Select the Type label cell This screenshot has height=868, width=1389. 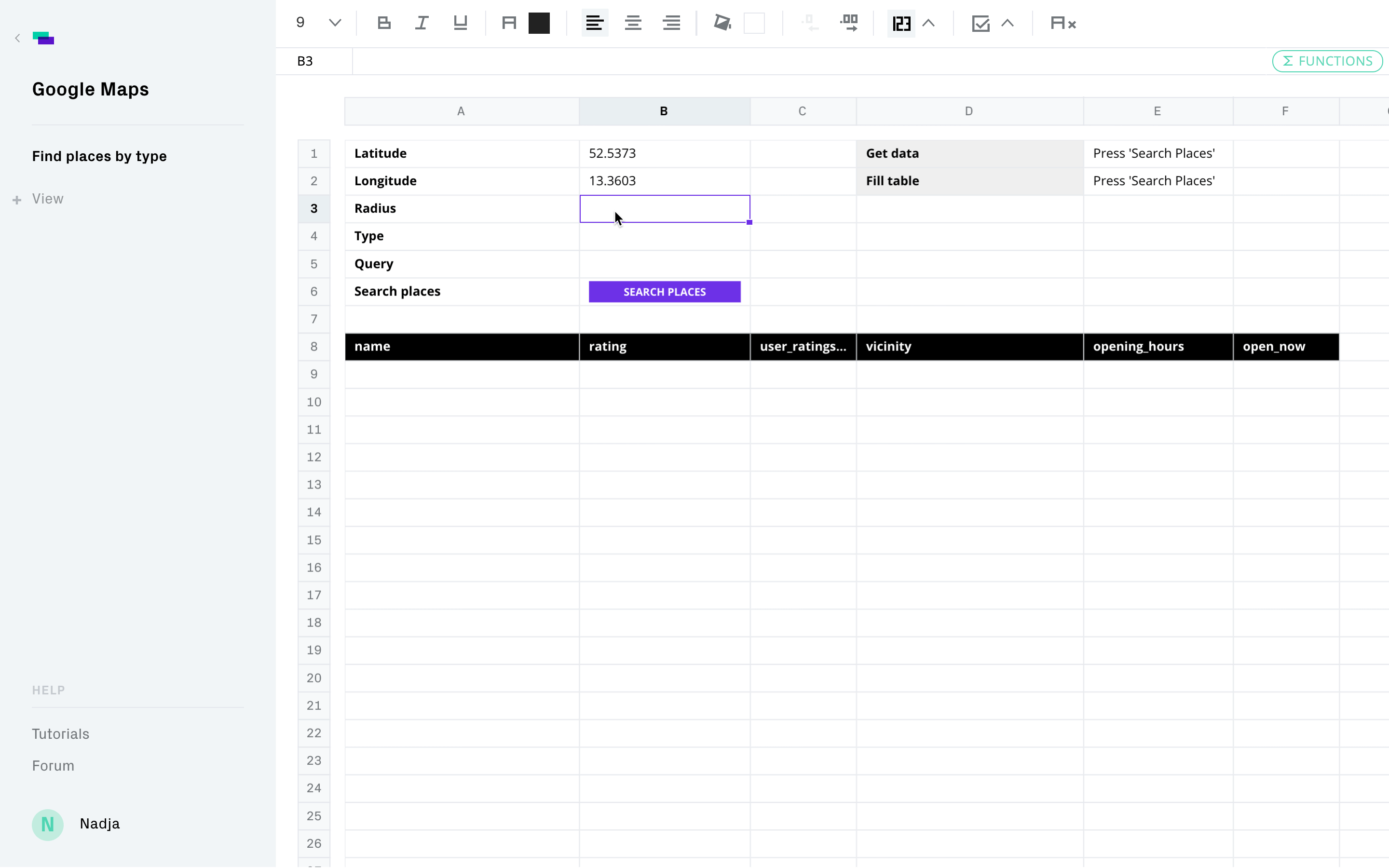[x=462, y=236]
